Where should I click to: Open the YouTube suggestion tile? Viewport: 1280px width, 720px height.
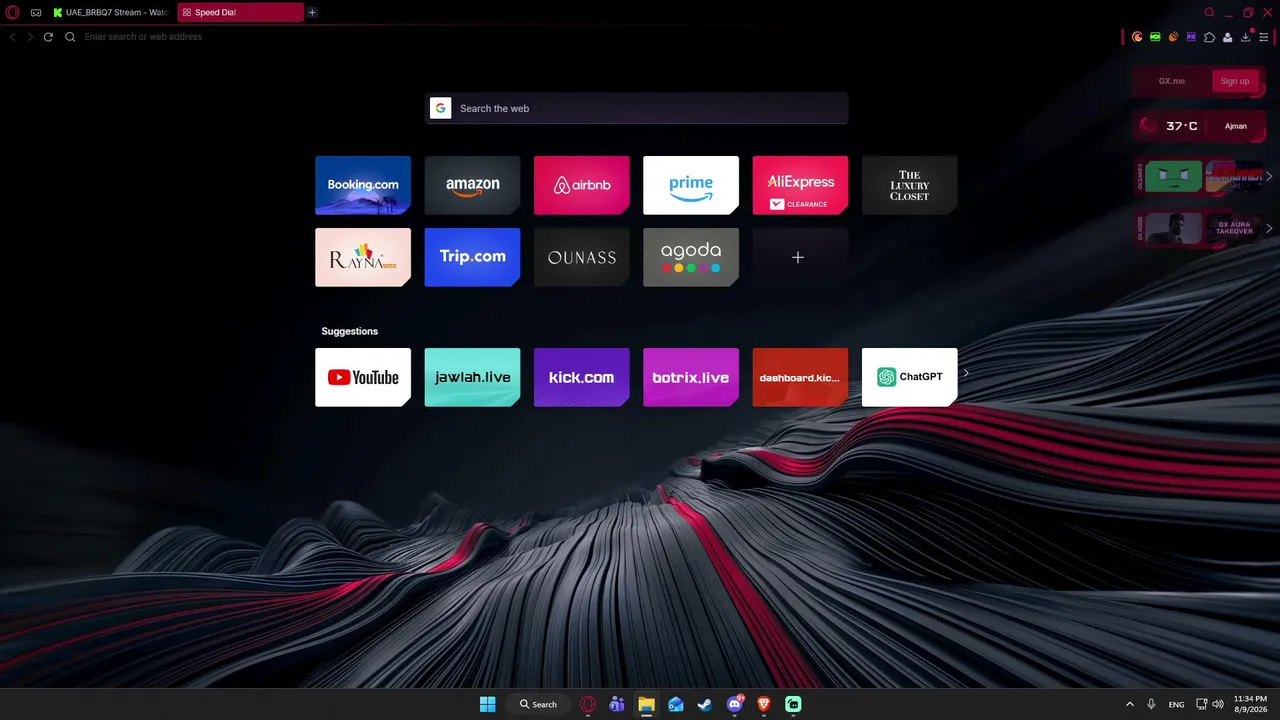(363, 377)
